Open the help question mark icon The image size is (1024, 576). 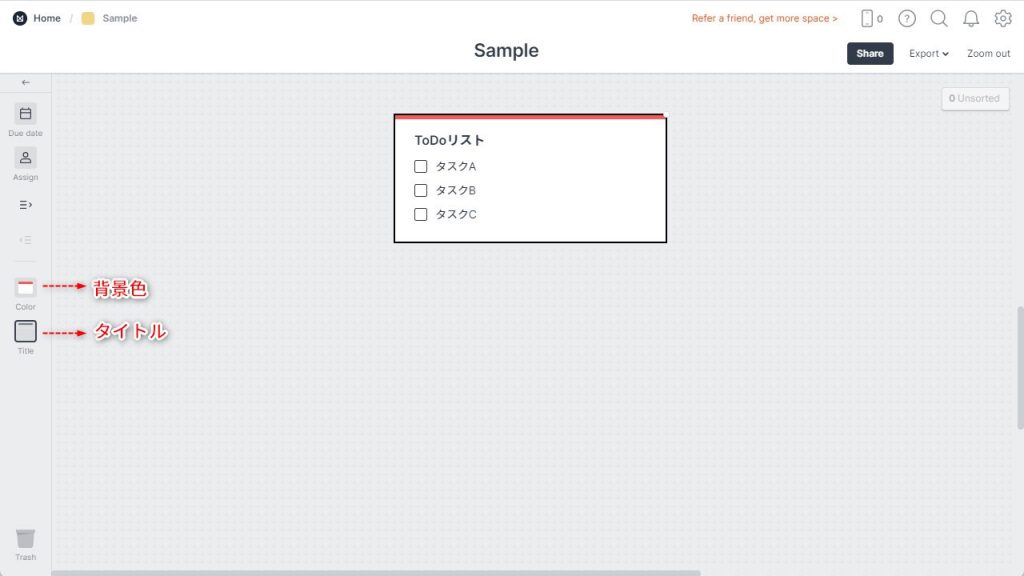pyautogui.click(x=907, y=18)
